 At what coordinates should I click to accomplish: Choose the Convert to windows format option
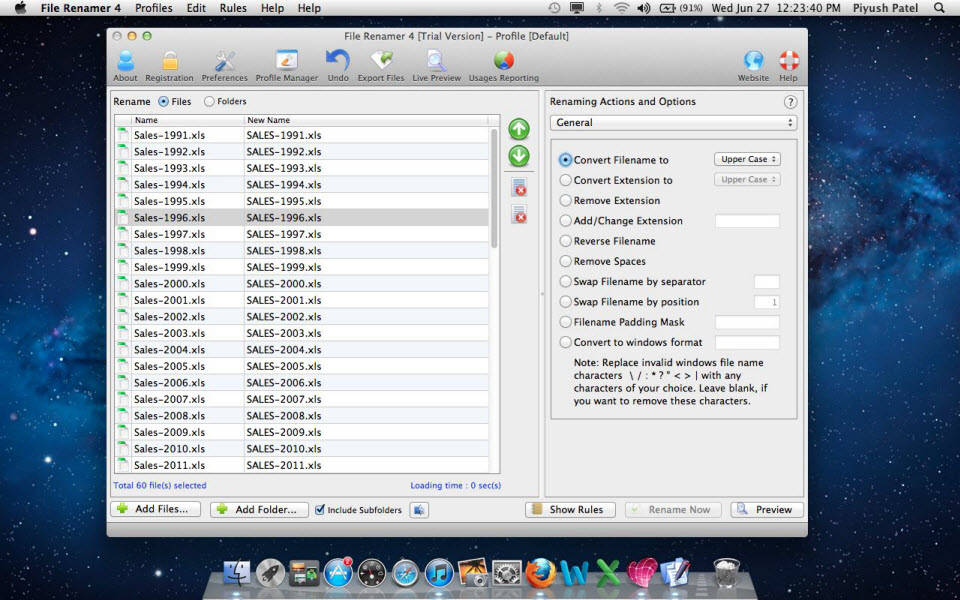click(566, 342)
